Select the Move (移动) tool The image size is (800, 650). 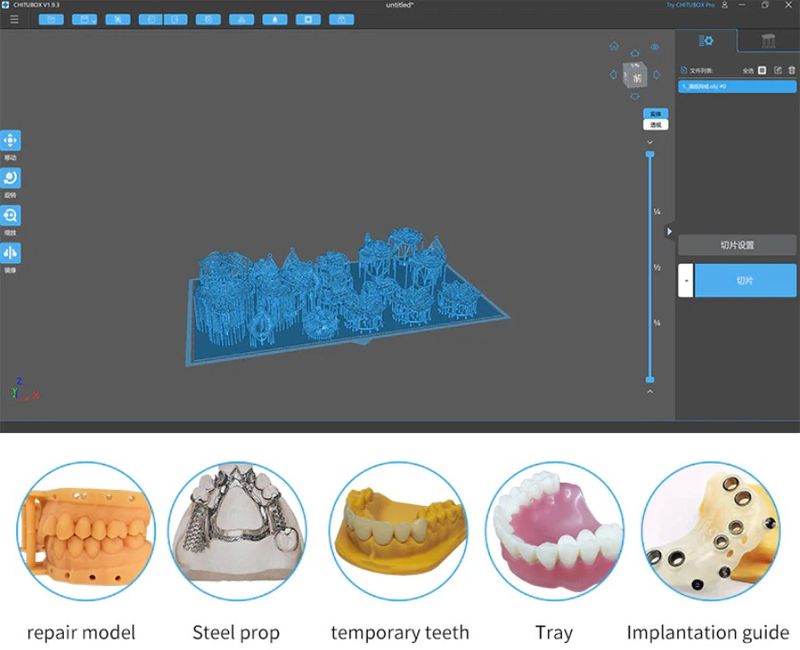(11, 141)
